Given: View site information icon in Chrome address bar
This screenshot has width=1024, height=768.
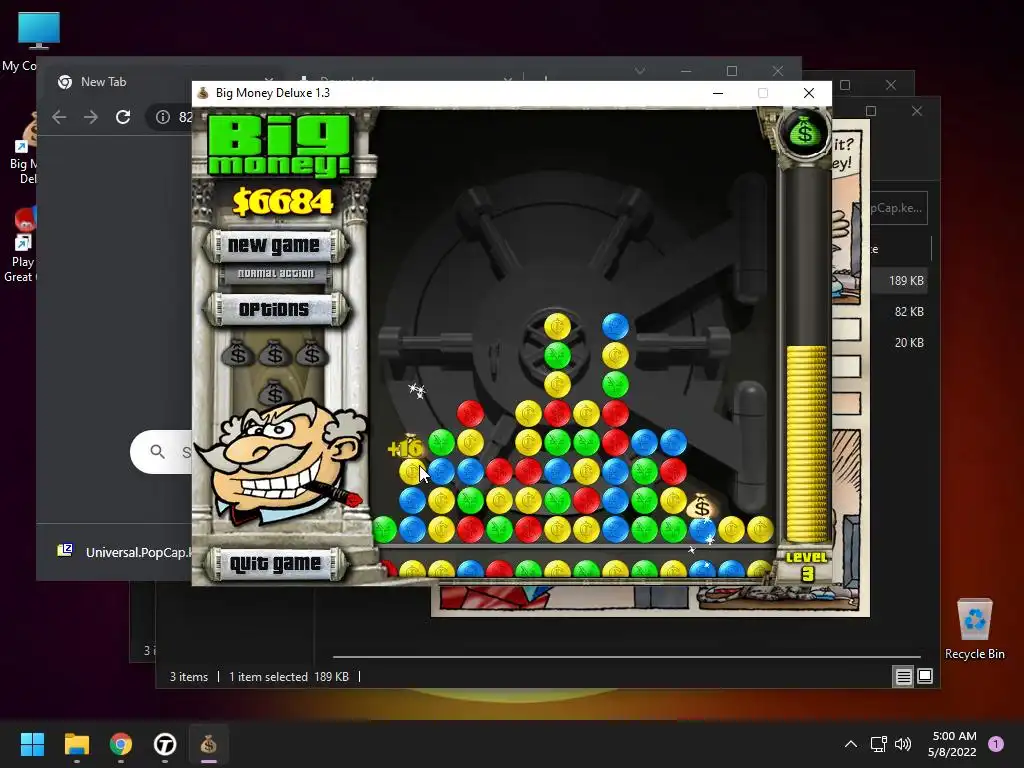Looking at the screenshot, I should coord(163,117).
